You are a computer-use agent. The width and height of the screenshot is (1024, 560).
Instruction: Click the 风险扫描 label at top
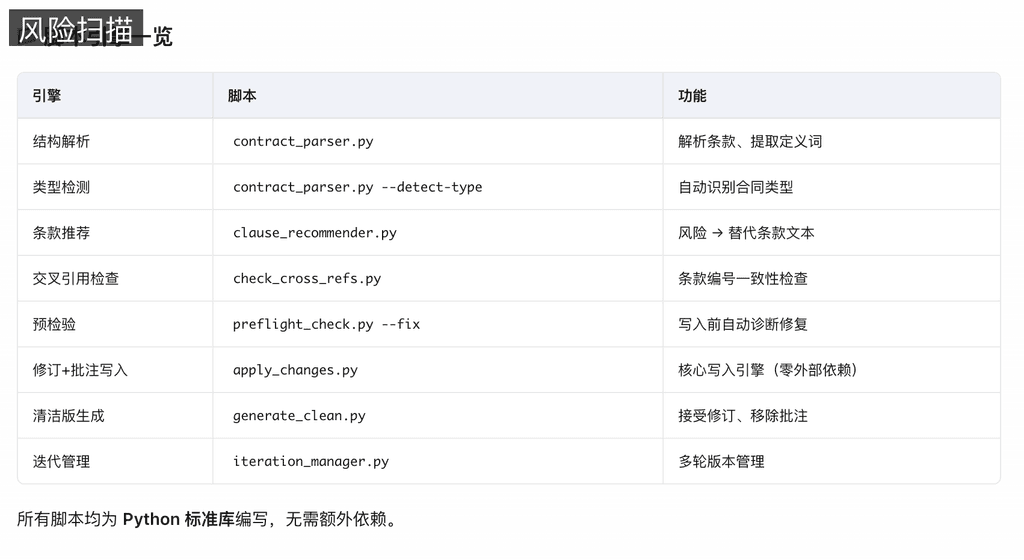pos(76,28)
